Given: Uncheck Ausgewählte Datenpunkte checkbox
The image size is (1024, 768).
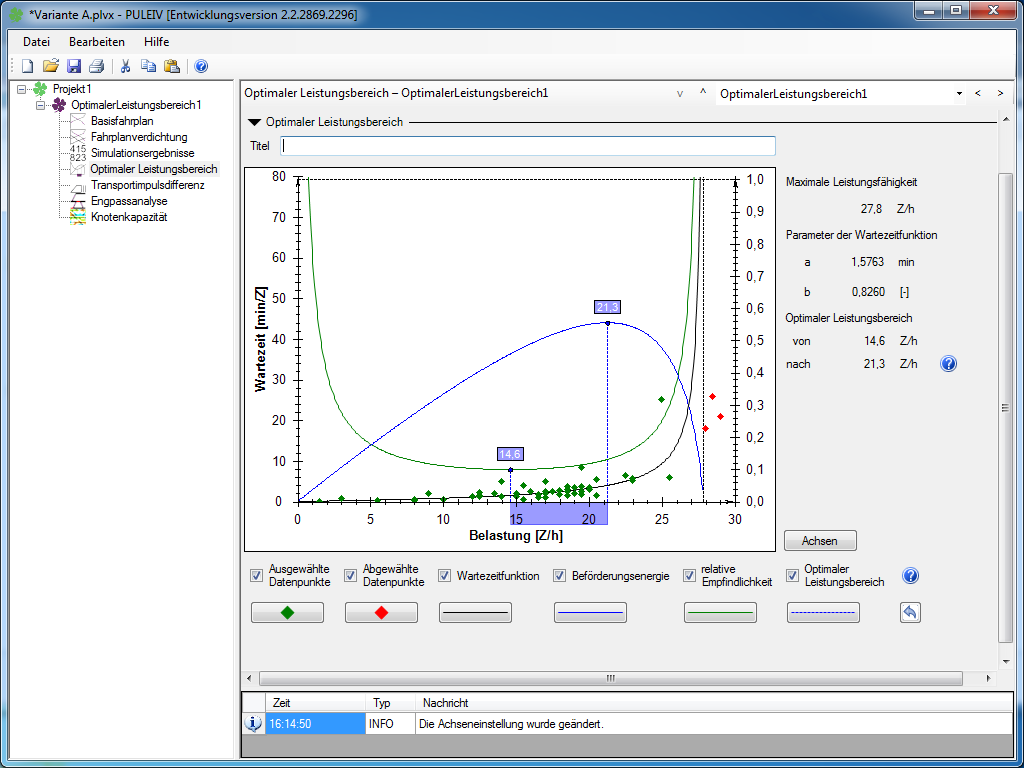Looking at the screenshot, I should click(257, 576).
